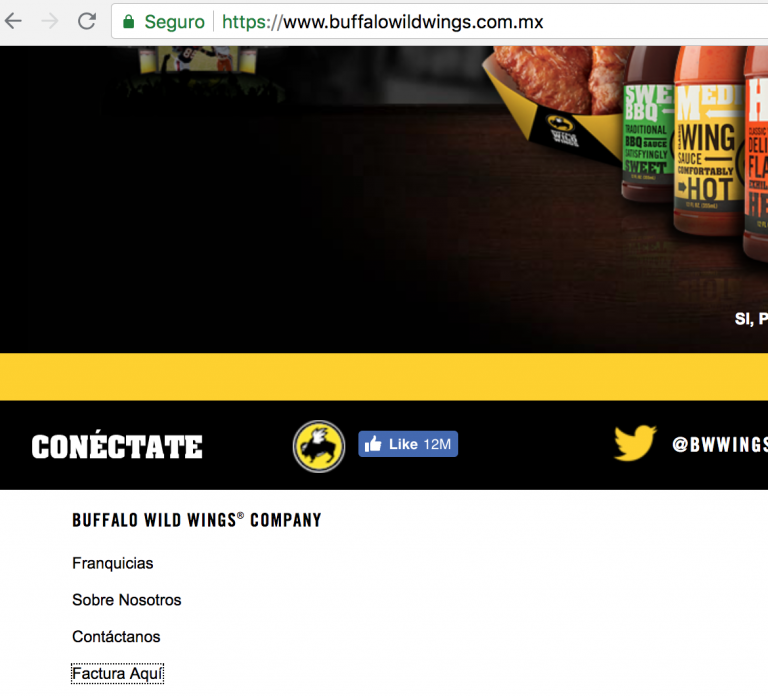This screenshot has width=768, height=696.
Task: Click the Sweet BBQ sauce bottle image
Action: (648, 125)
